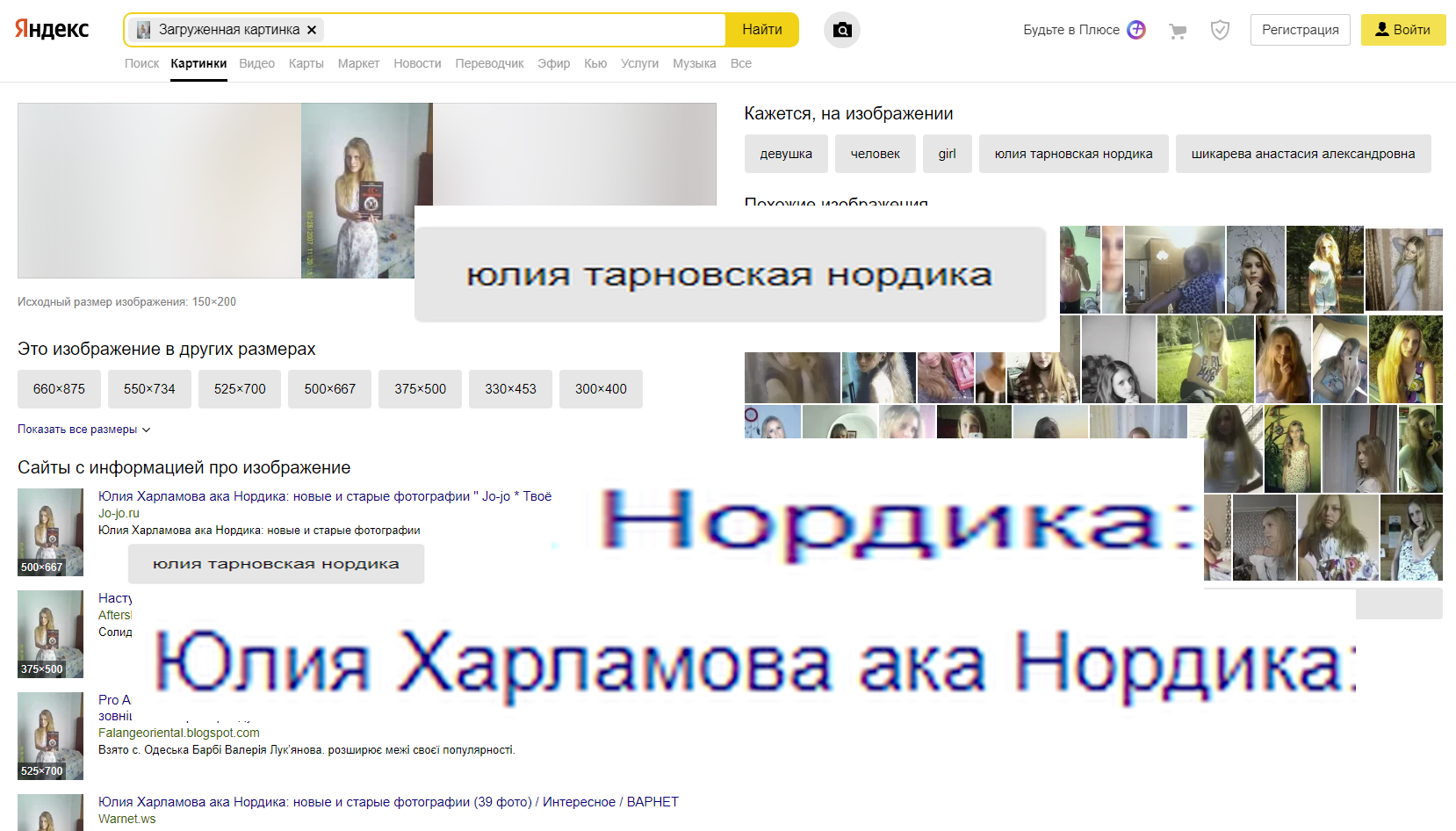The image size is (1456, 831).
Task: Open the ВАРНЕТ 39 фото result title
Action: click(x=388, y=802)
